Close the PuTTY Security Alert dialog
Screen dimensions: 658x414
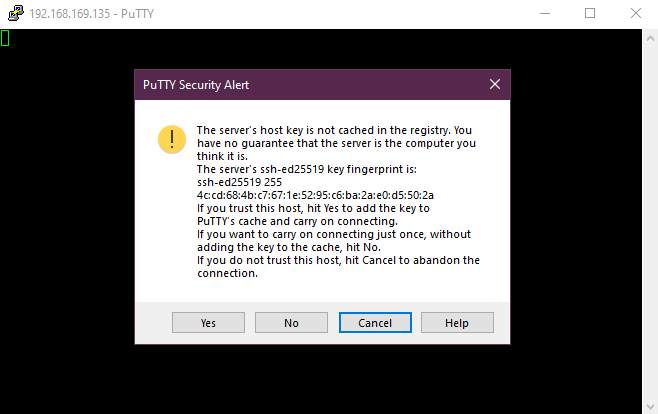(494, 85)
